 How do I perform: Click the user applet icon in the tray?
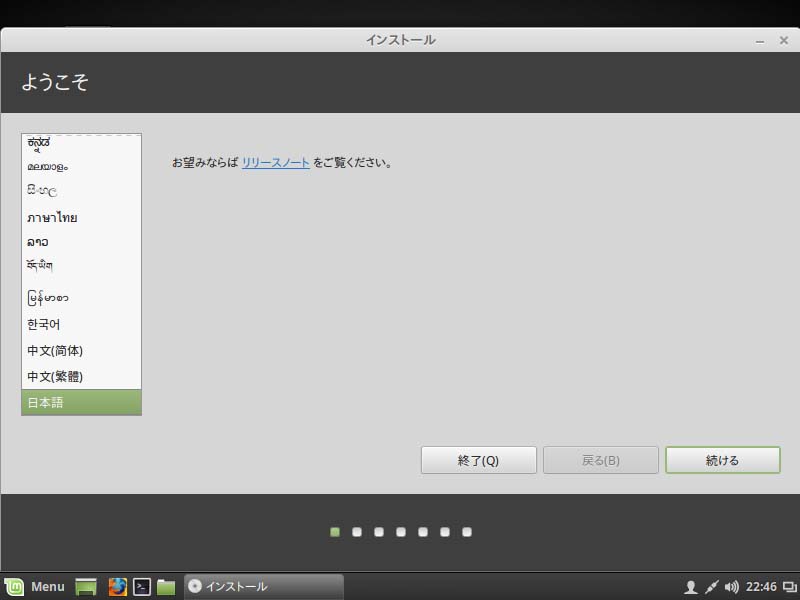click(x=691, y=587)
